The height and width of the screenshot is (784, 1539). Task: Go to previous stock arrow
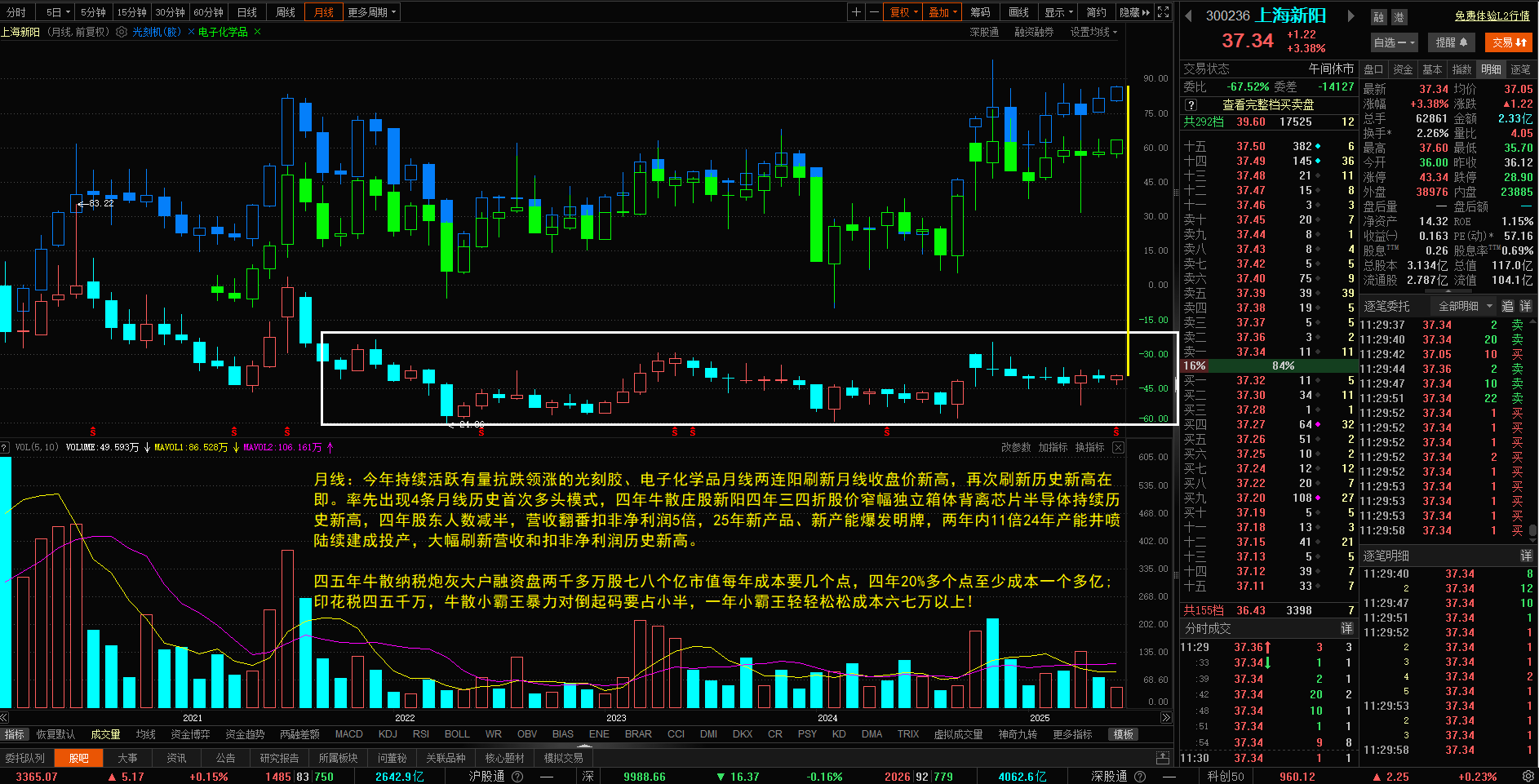[1189, 16]
